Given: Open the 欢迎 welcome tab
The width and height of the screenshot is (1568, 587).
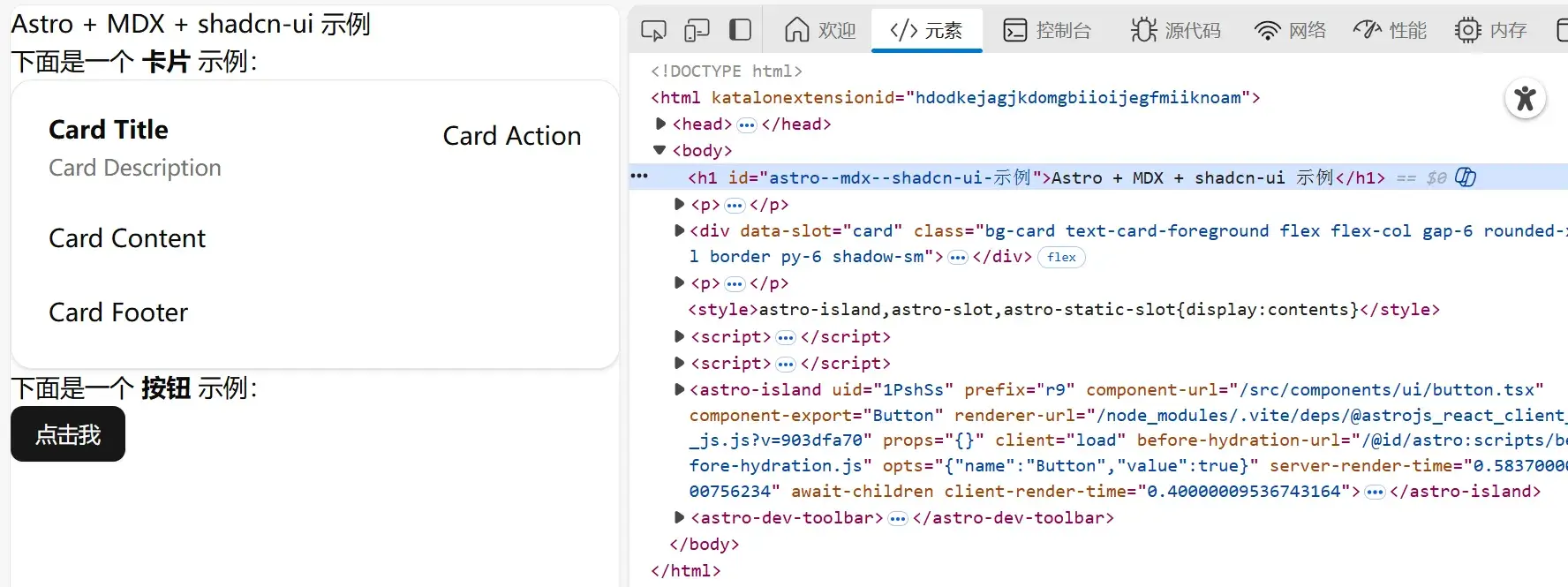Looking at the screenshot, I should click(820, 30).
